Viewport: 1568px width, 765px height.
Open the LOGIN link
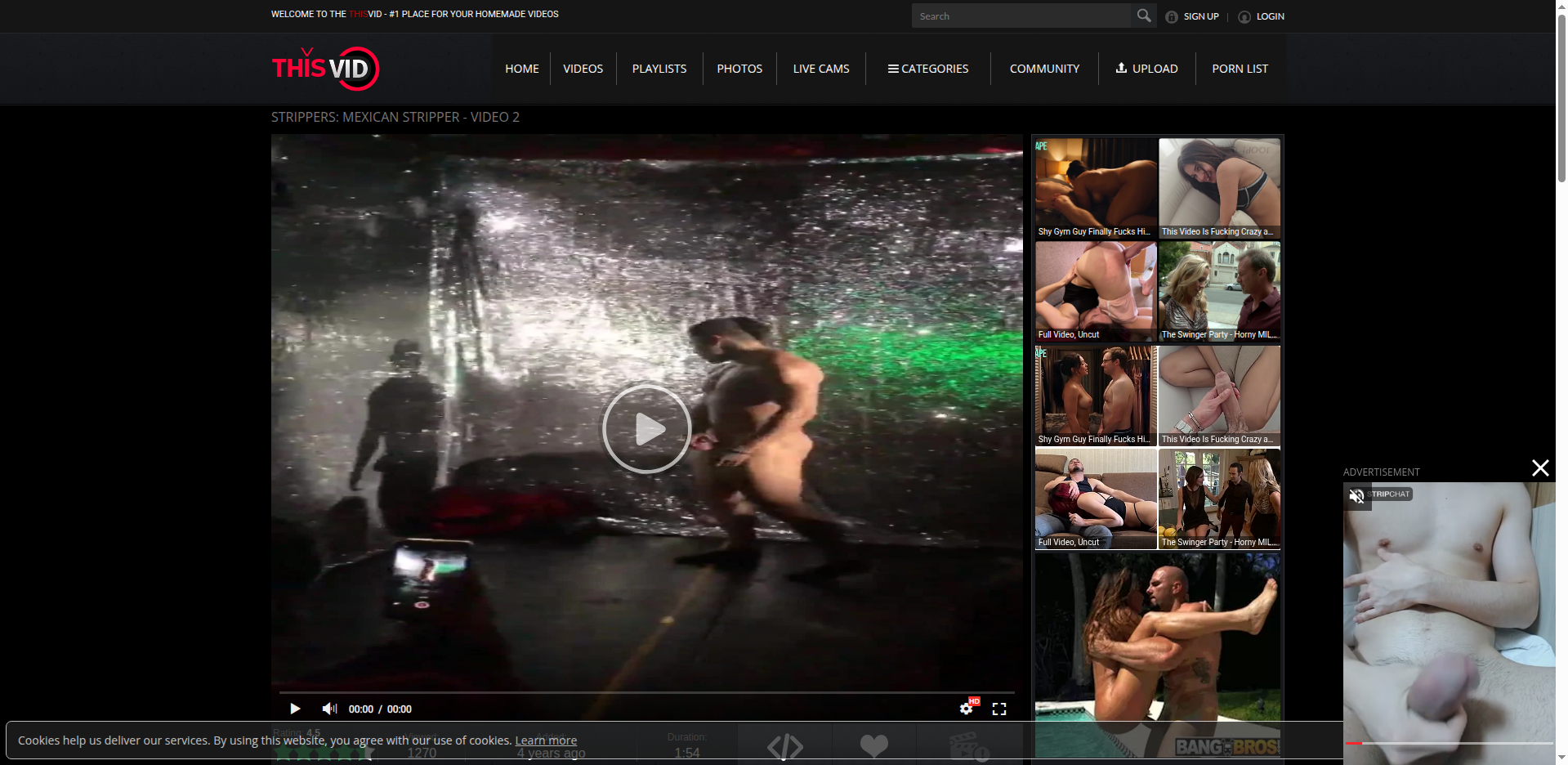[x=1271, y=16]
